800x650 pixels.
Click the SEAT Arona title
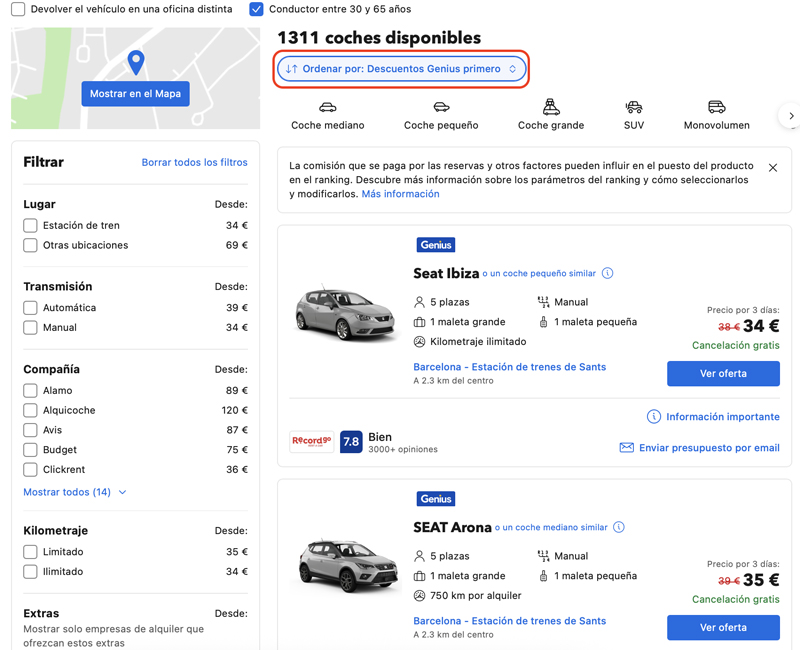click(452, 527)
